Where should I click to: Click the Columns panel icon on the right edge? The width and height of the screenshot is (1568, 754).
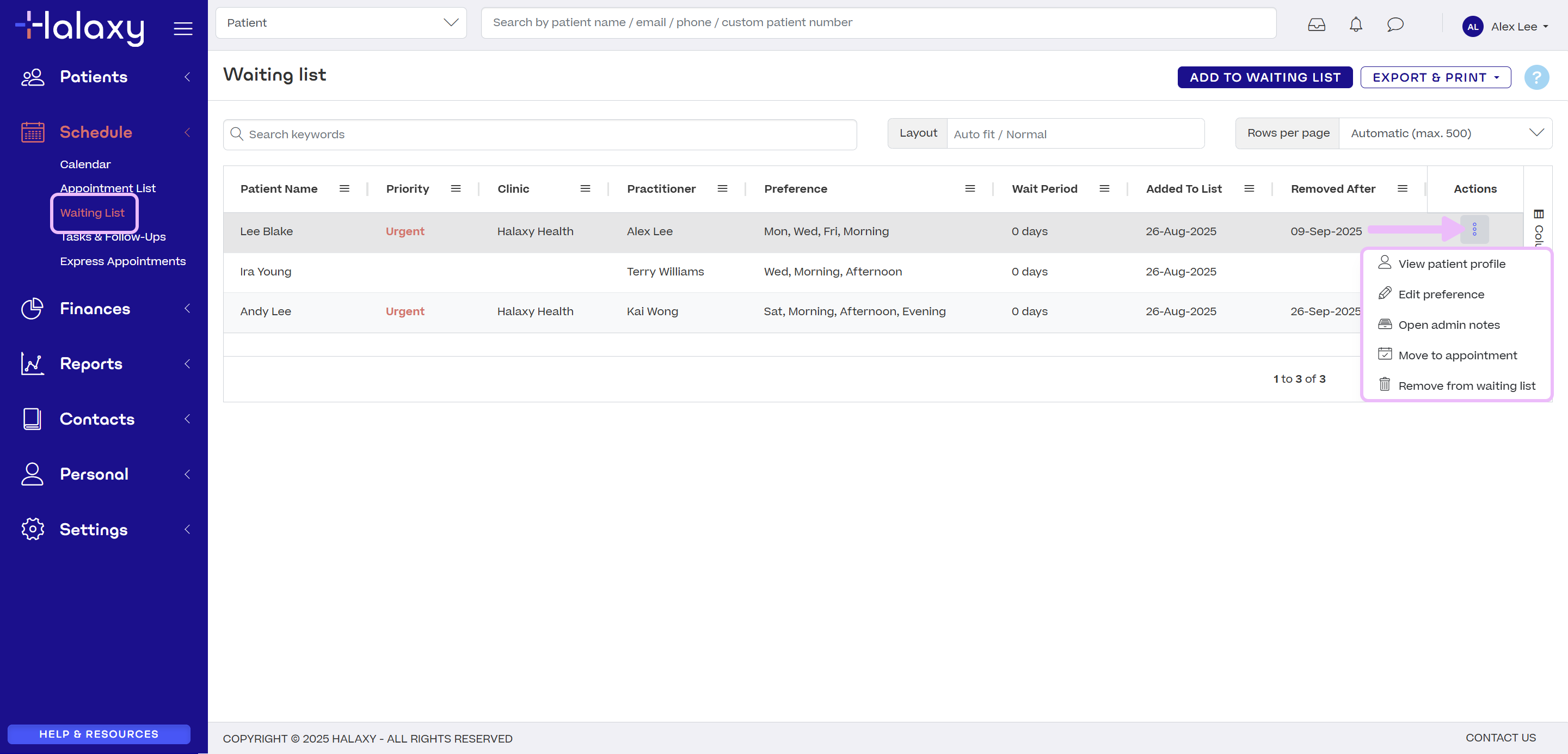[x=1539, y=214]
